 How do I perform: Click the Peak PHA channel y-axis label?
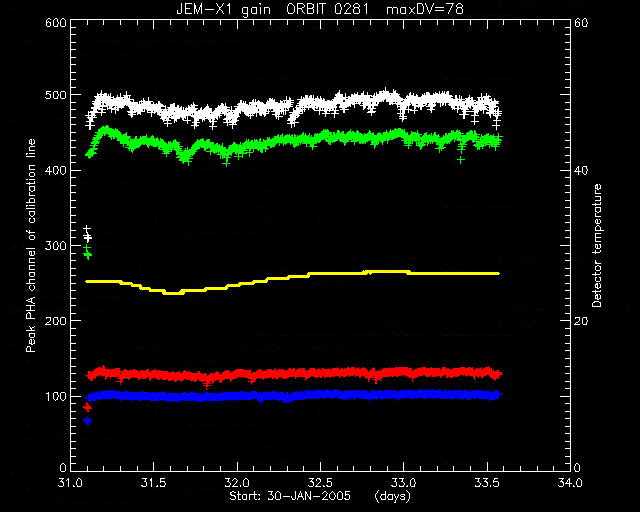pyautogui.click(x=31, y=245)
